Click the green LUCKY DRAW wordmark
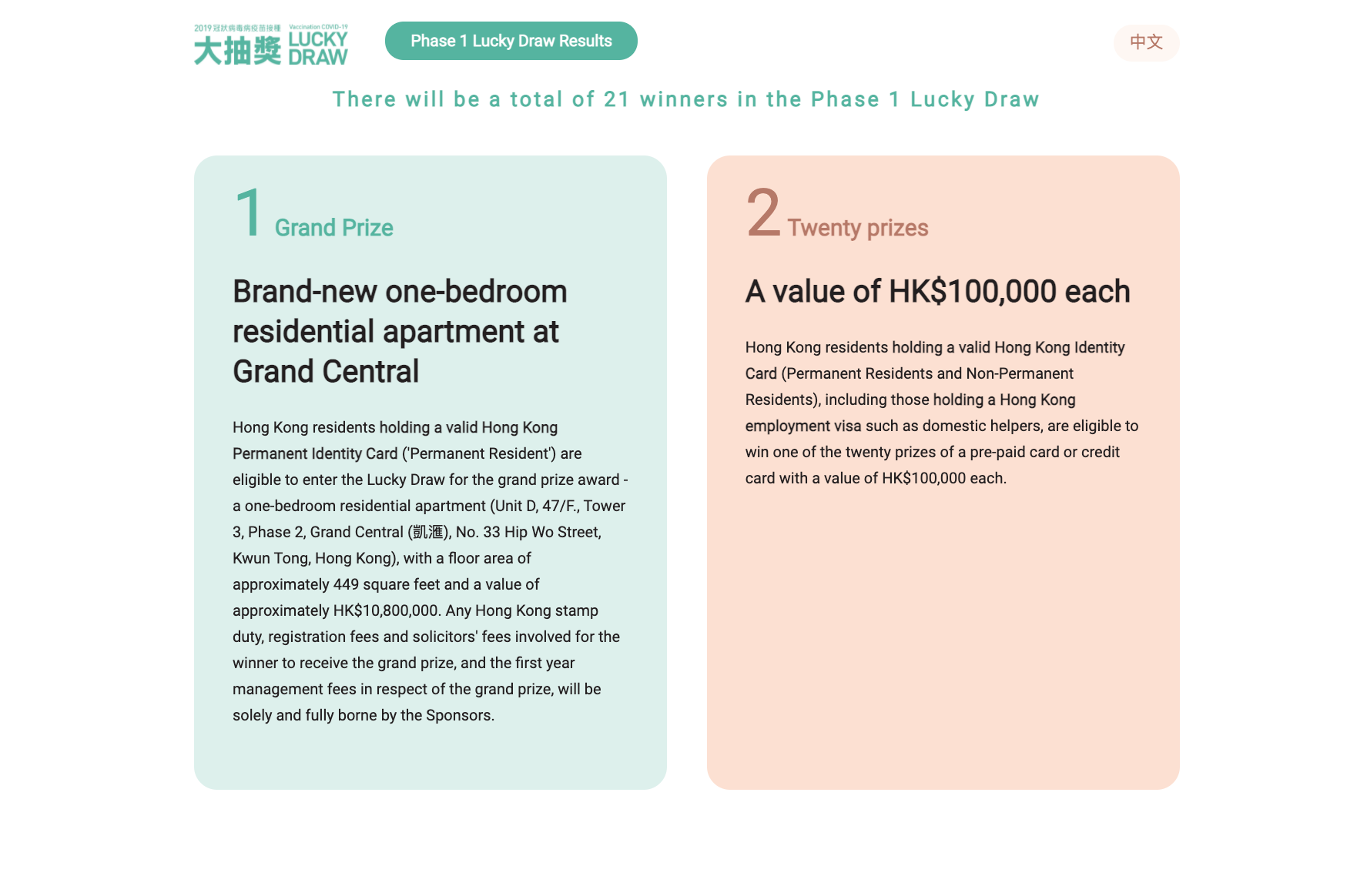Viewport: 1357px width, 896px height. [318, 48]
